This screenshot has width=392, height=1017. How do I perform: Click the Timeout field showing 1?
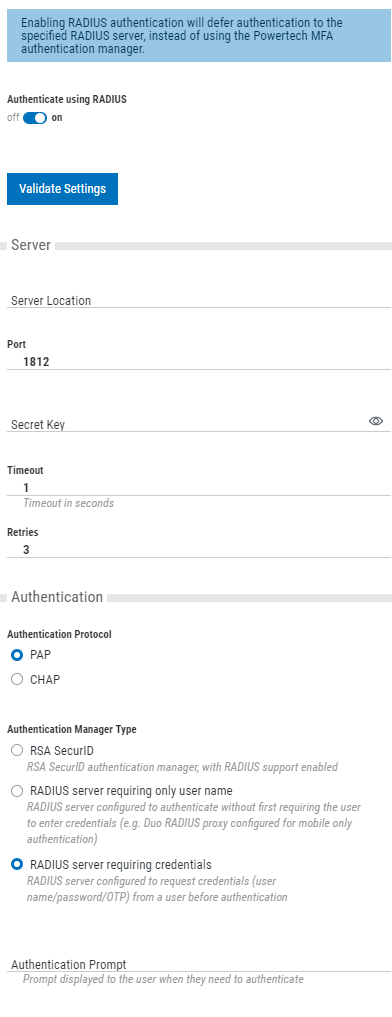point(199,487)
